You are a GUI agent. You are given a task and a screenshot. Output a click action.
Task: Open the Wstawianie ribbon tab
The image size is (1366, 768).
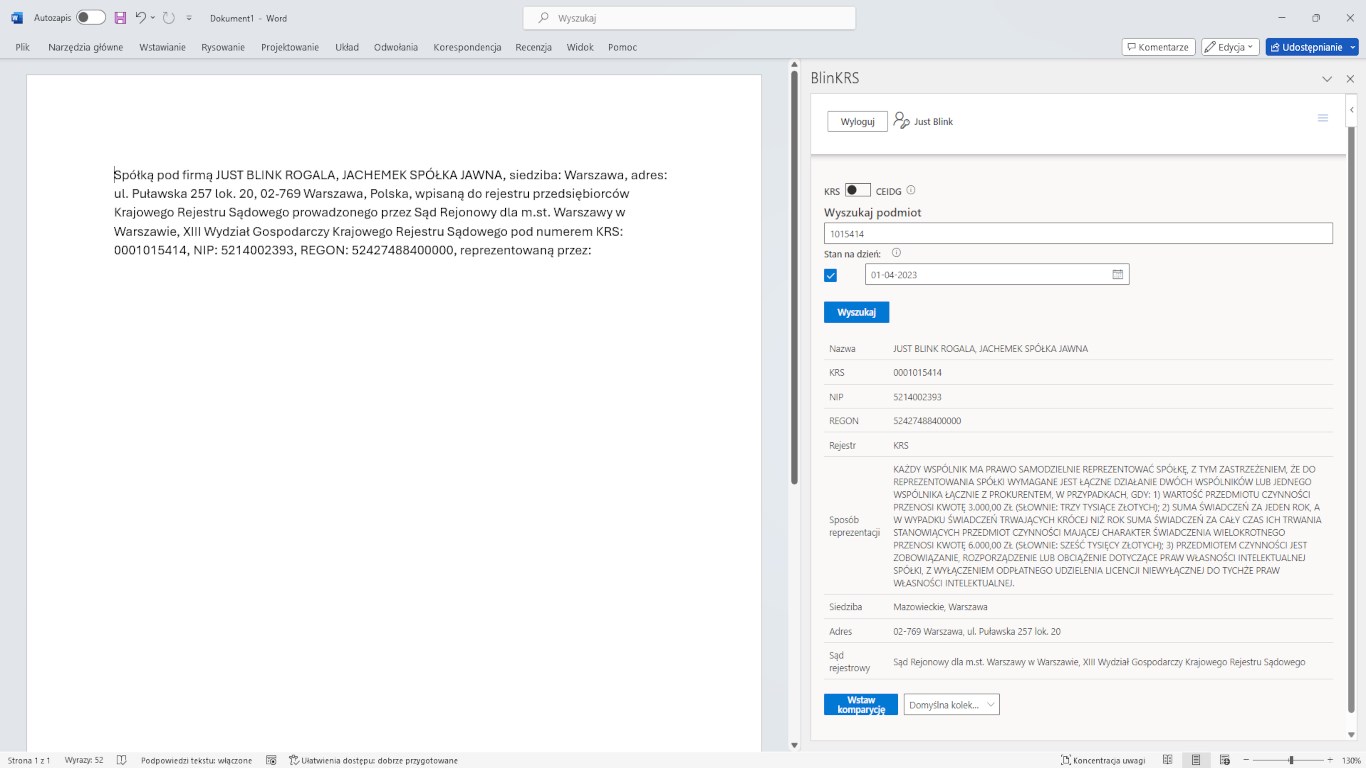pos(163,47)
